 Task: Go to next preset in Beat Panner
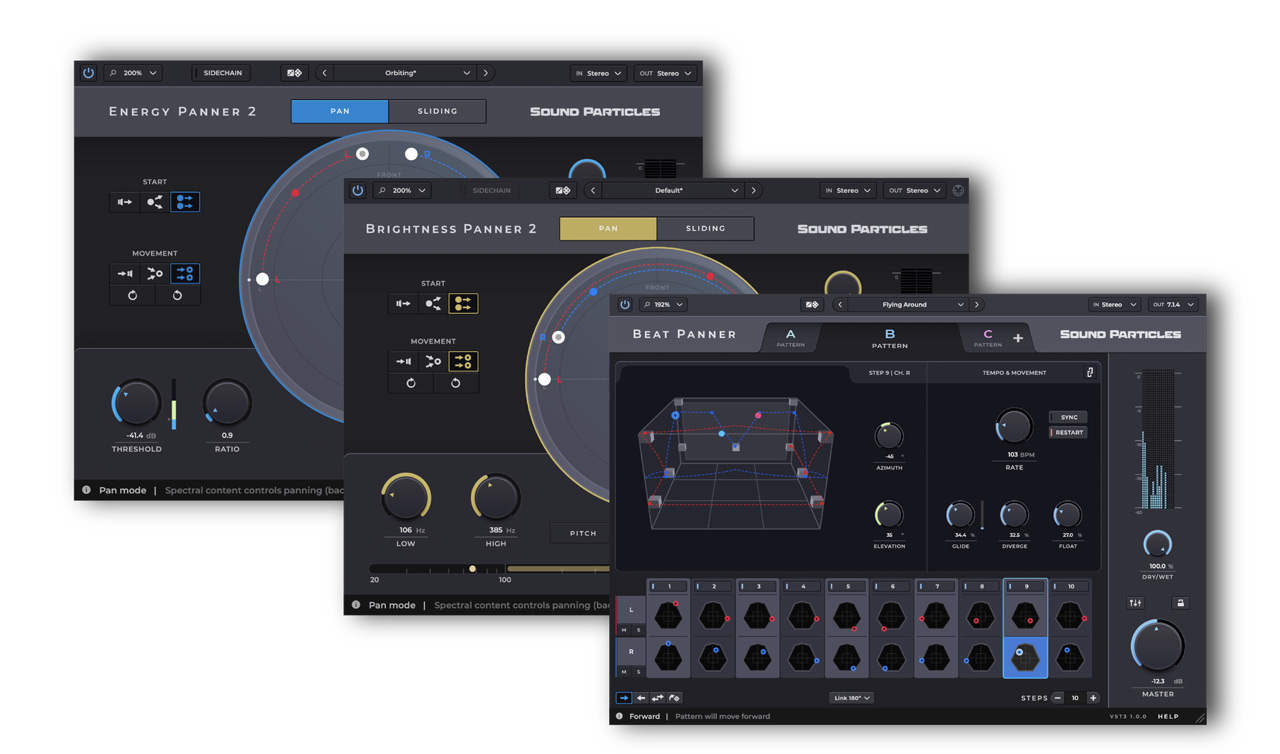click(977, 305)
